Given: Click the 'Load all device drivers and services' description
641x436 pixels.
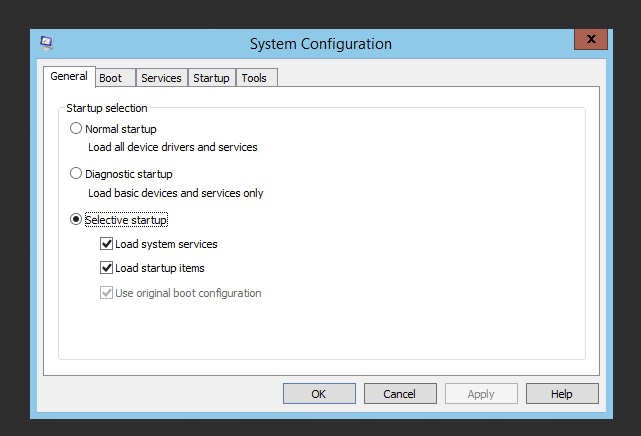Looking at the screenshot, I should click(172, 147).
